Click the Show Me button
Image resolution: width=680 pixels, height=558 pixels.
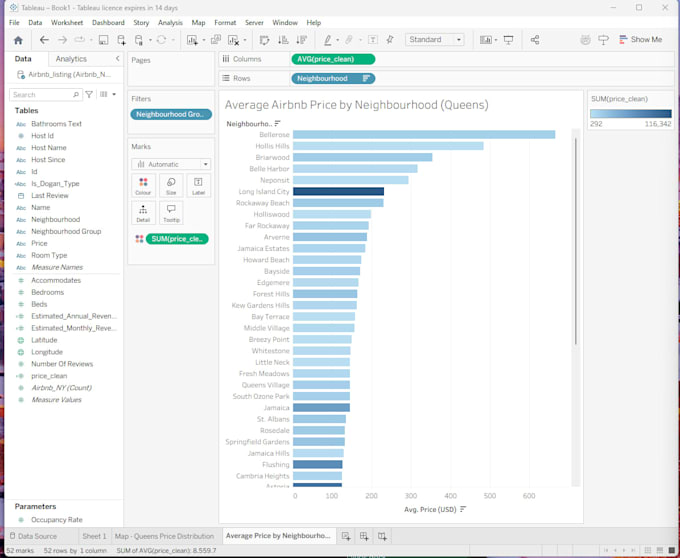[x=641, y=39]
